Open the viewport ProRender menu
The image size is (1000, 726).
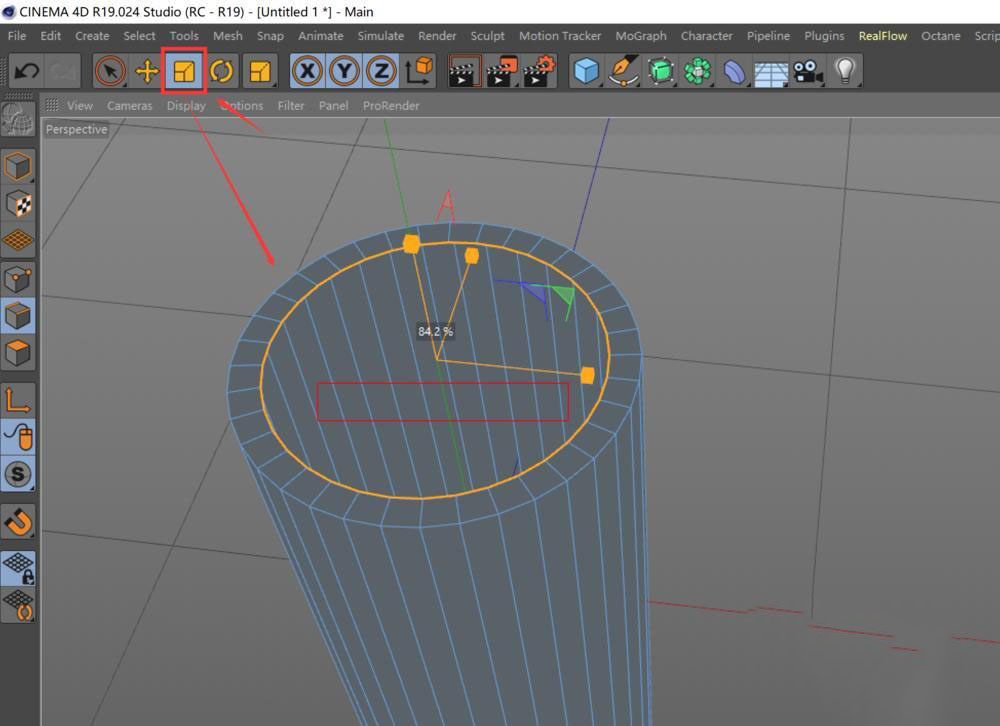391,106
